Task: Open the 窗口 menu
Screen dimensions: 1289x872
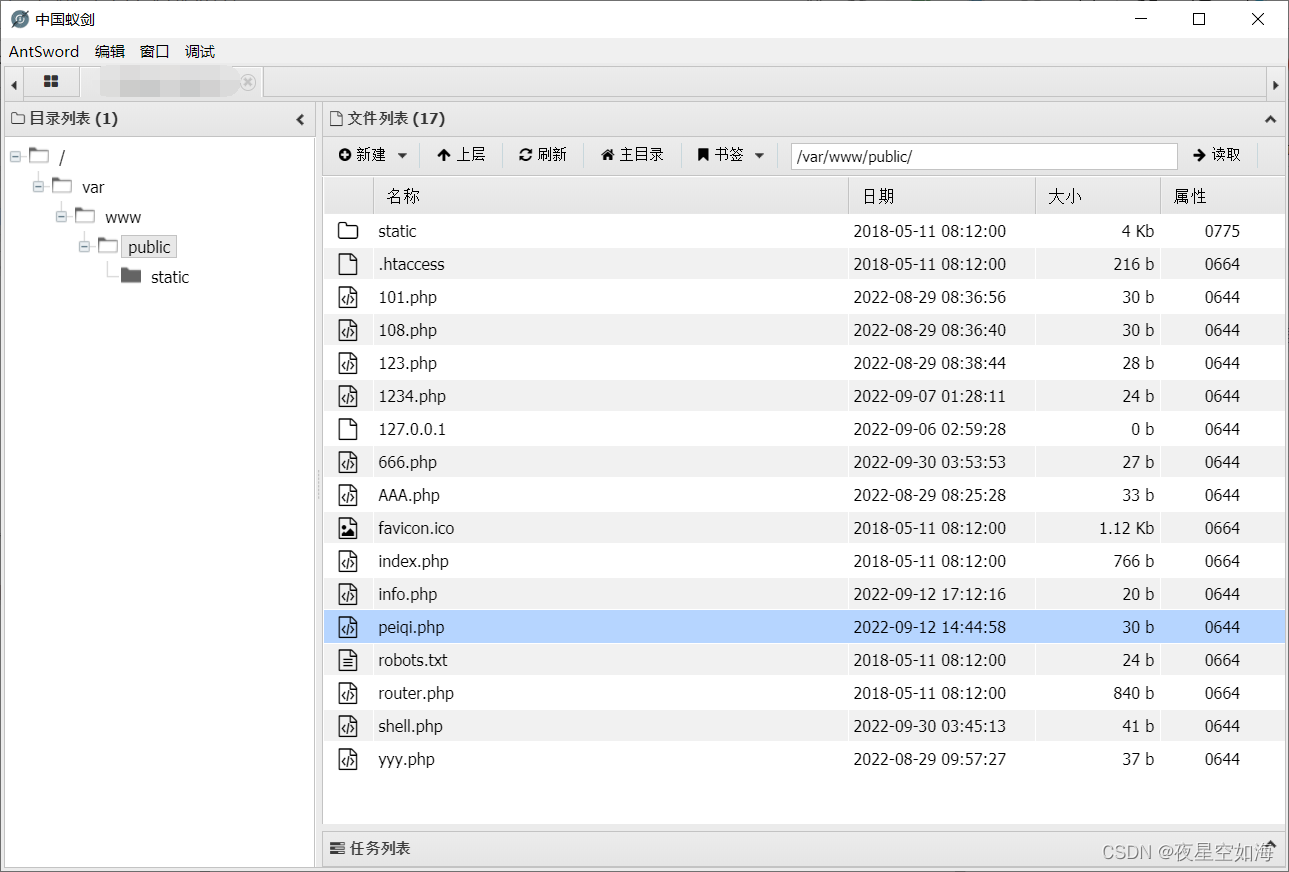Action: (155, 52)
